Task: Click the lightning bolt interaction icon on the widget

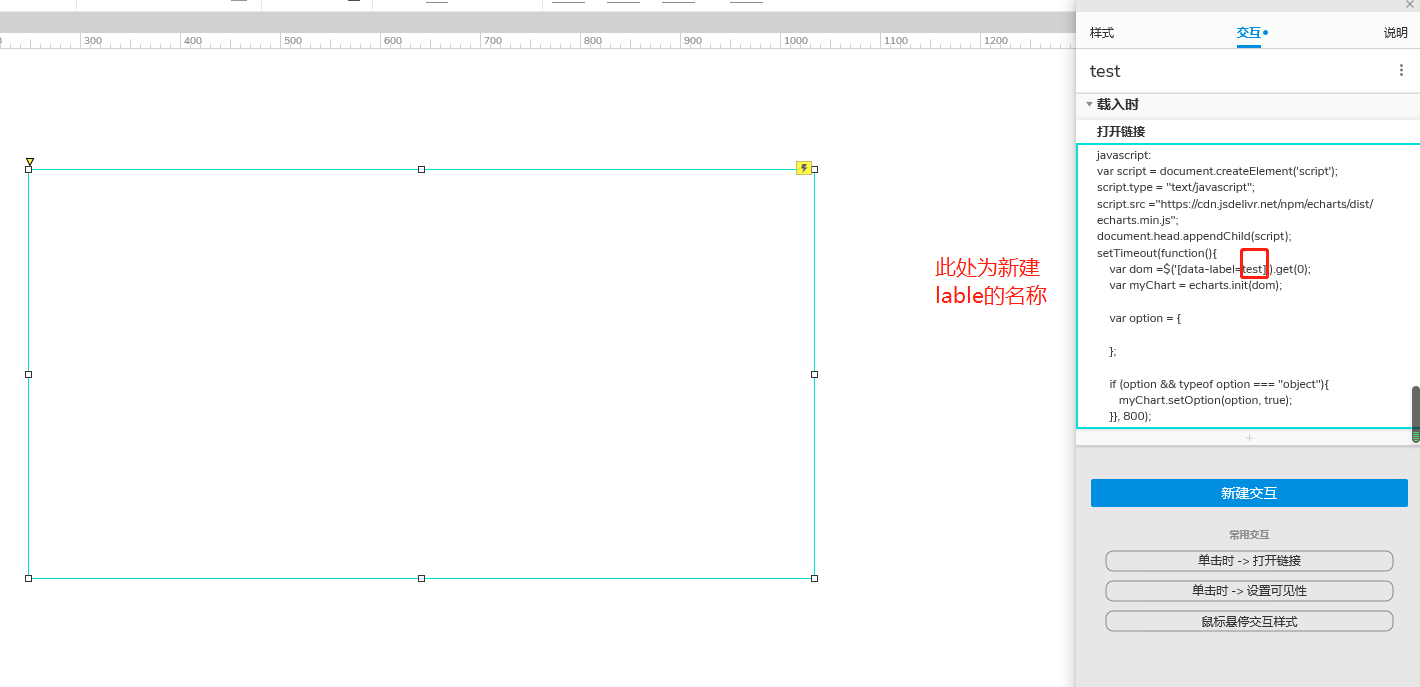Action: click(803, 168)
